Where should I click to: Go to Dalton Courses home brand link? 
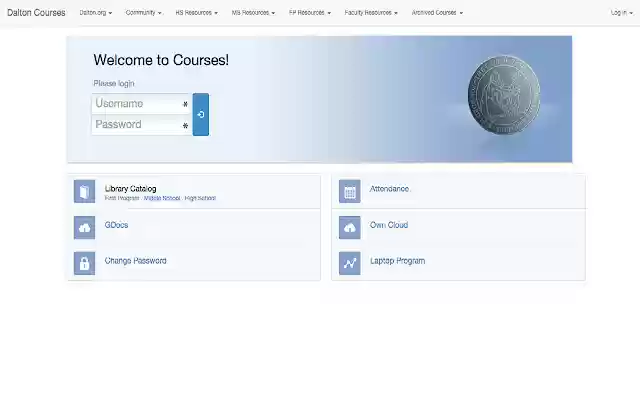coord(36,13)
